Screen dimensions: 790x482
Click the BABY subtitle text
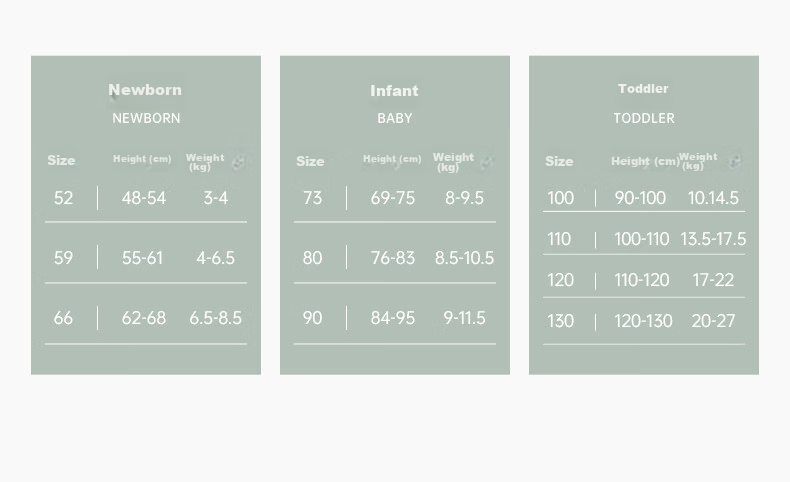(394, 118)
